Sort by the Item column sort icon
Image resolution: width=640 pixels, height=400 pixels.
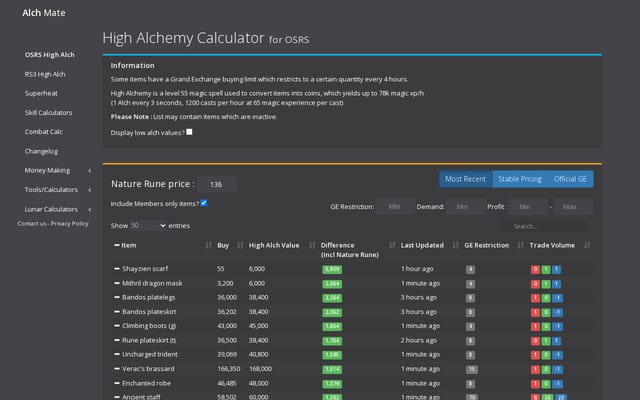coord(209,245)
